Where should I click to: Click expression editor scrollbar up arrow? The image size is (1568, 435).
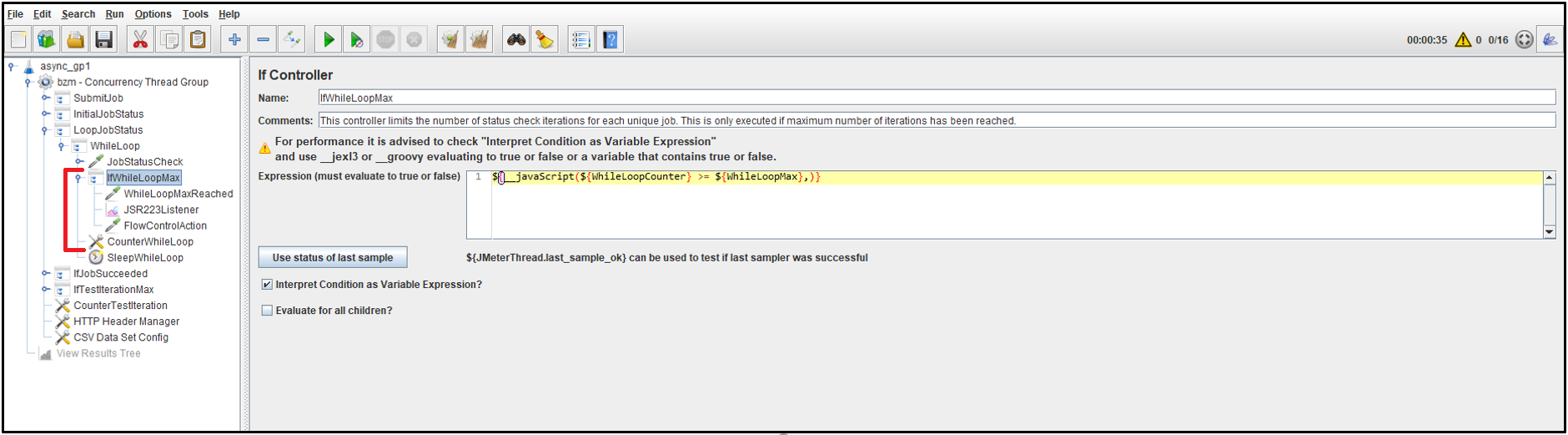click(x=1550, y=177)
